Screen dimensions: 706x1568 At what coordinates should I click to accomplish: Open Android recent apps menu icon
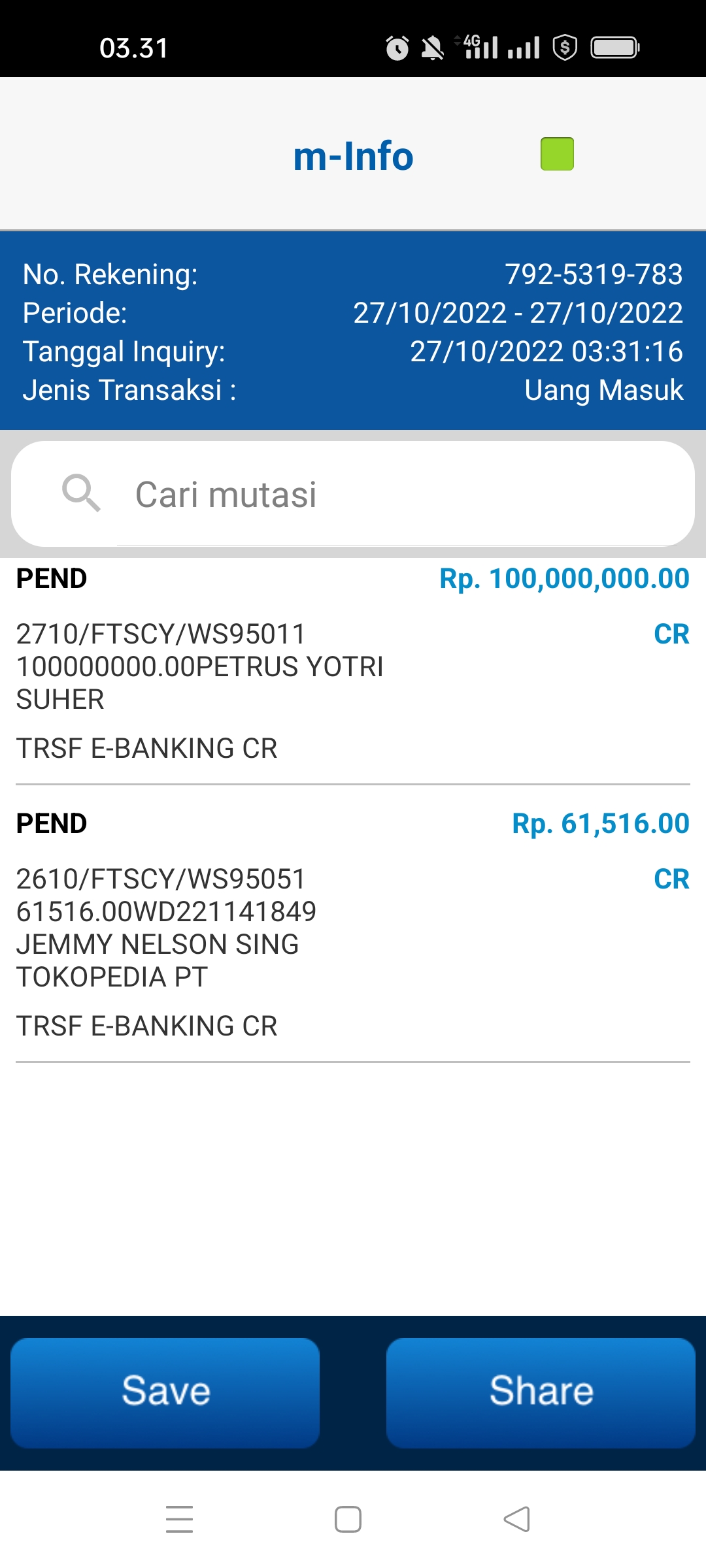click(x=179, y=1519)
